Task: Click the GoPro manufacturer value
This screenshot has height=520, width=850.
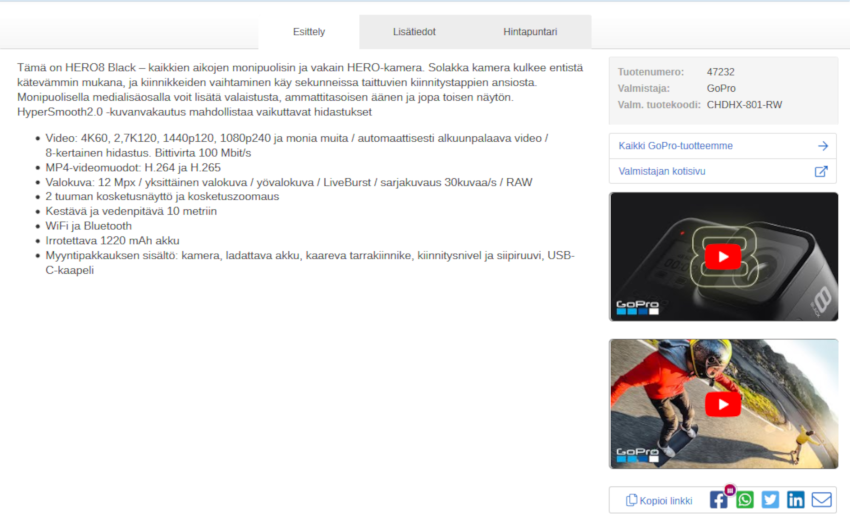Action: coord(721,88)
